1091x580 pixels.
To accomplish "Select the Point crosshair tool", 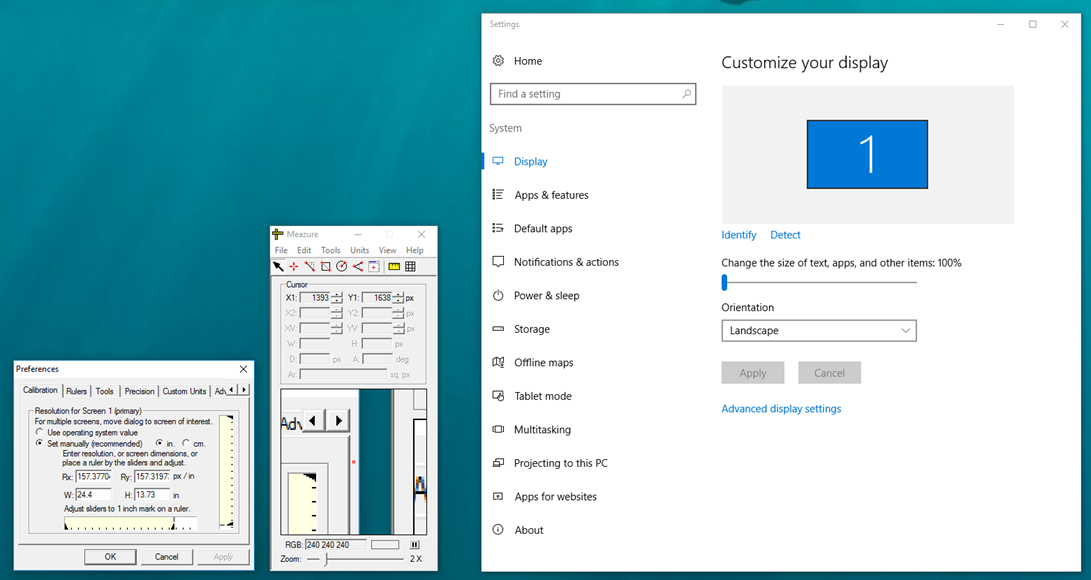I will tap(294, 267).
